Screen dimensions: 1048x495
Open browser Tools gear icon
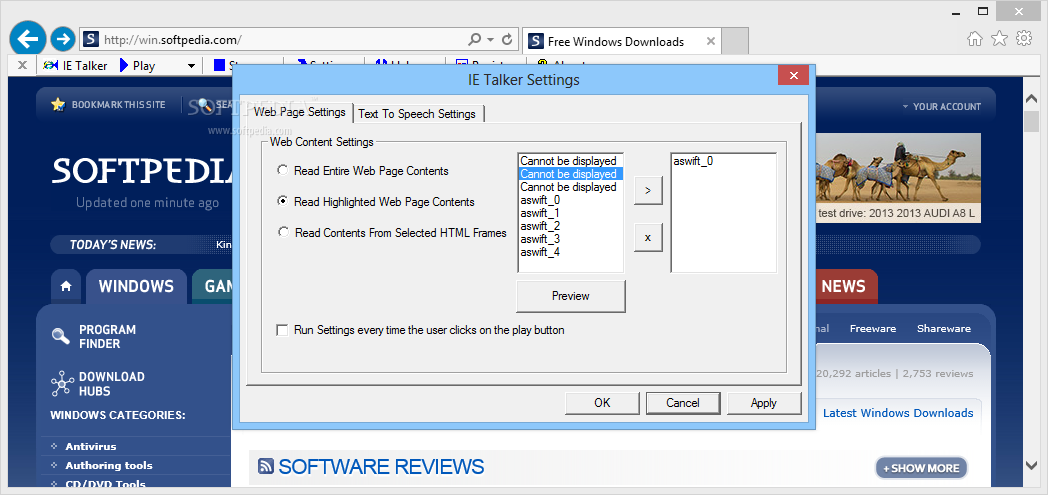click(1024, 39)
